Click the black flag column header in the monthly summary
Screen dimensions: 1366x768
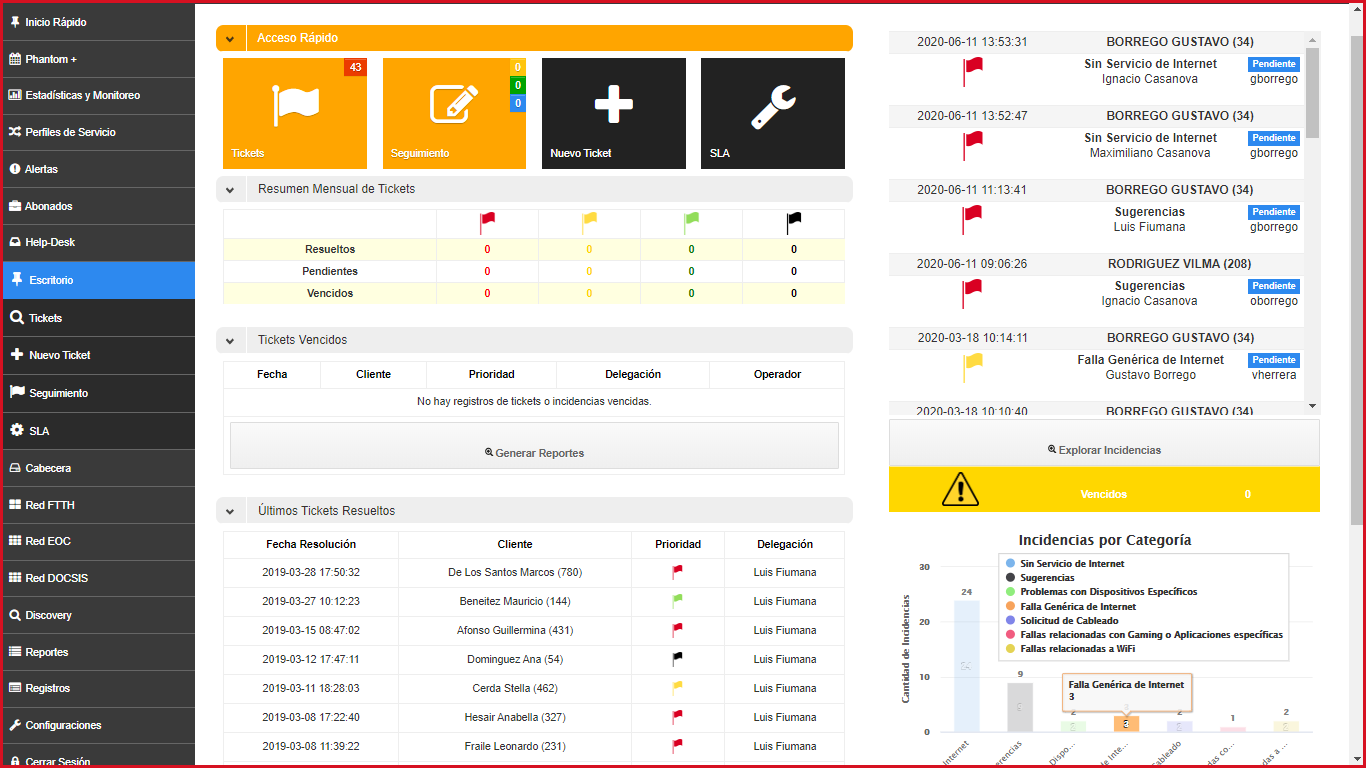793,221
